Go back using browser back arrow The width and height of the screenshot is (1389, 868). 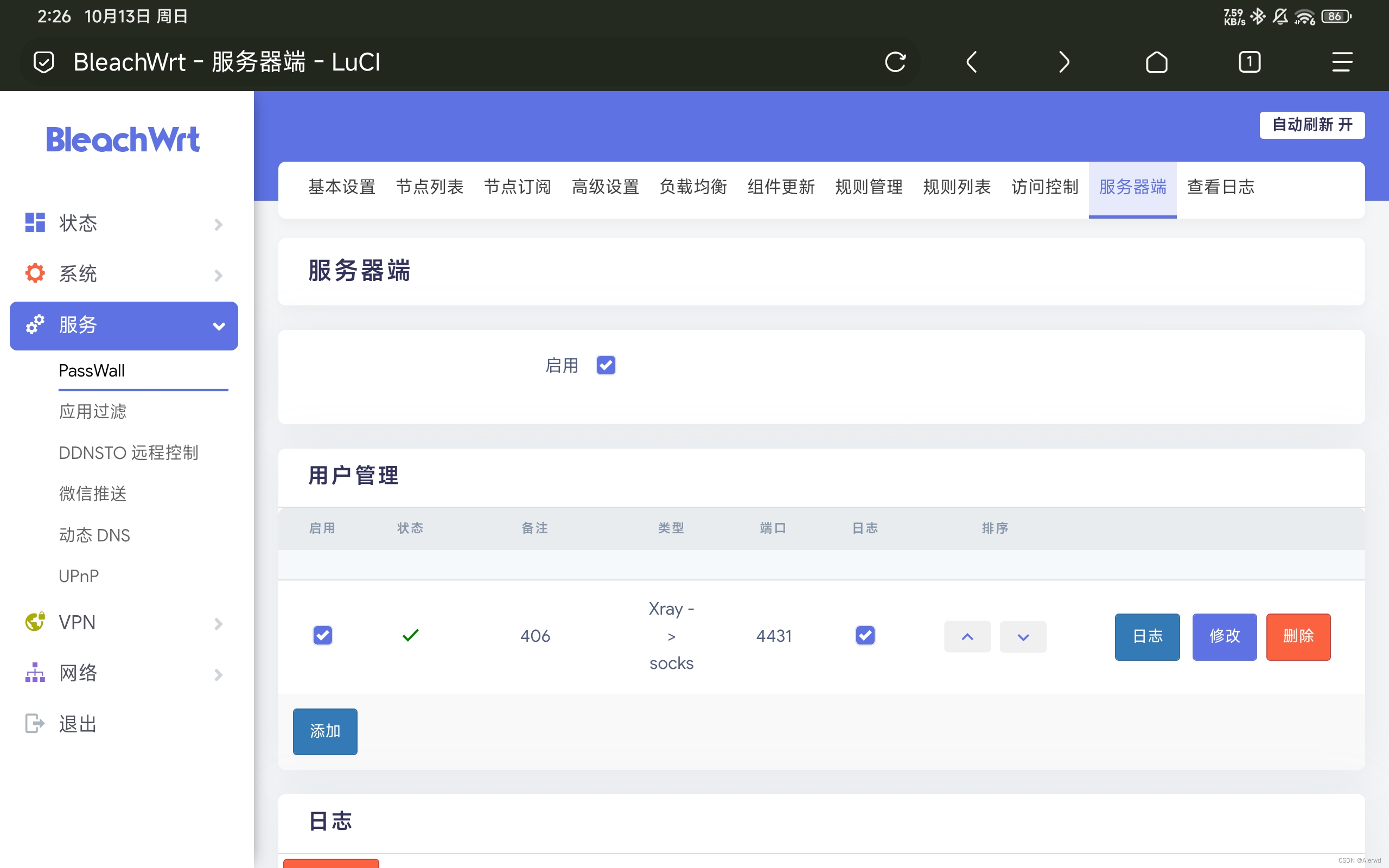click(x=971, y=62)
